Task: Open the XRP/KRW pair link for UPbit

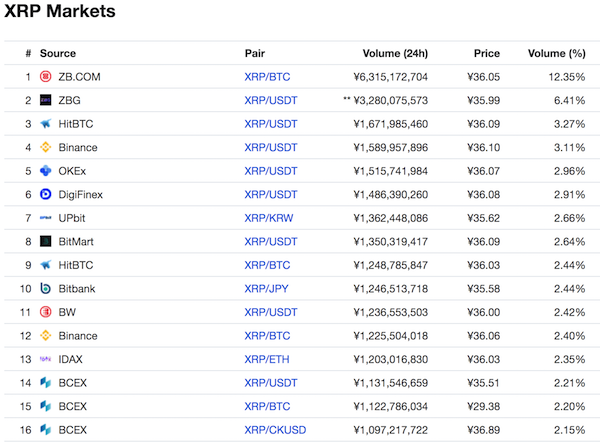Action: (x=269, y=218)
